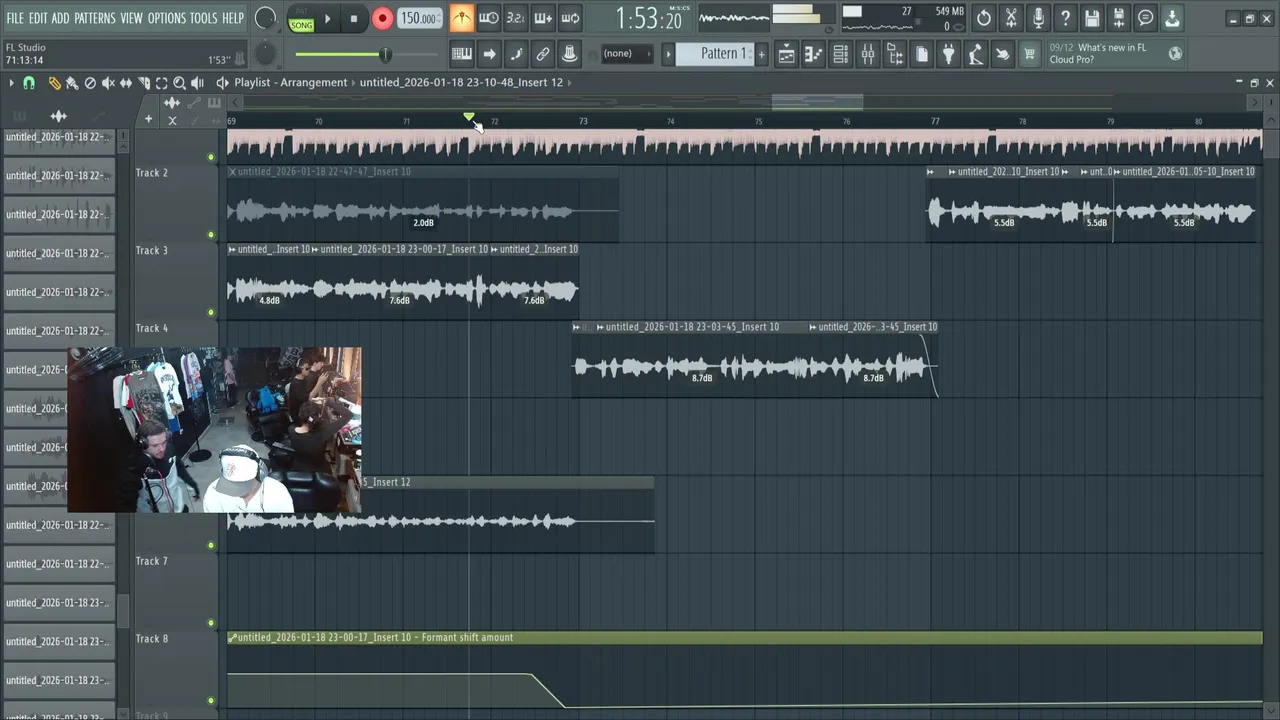The width and height of the screenshot is (1280, 720).
Task: Select the Delete tool in Playlist toolbar
Action: pyautogui.click(x=90, y=83)
